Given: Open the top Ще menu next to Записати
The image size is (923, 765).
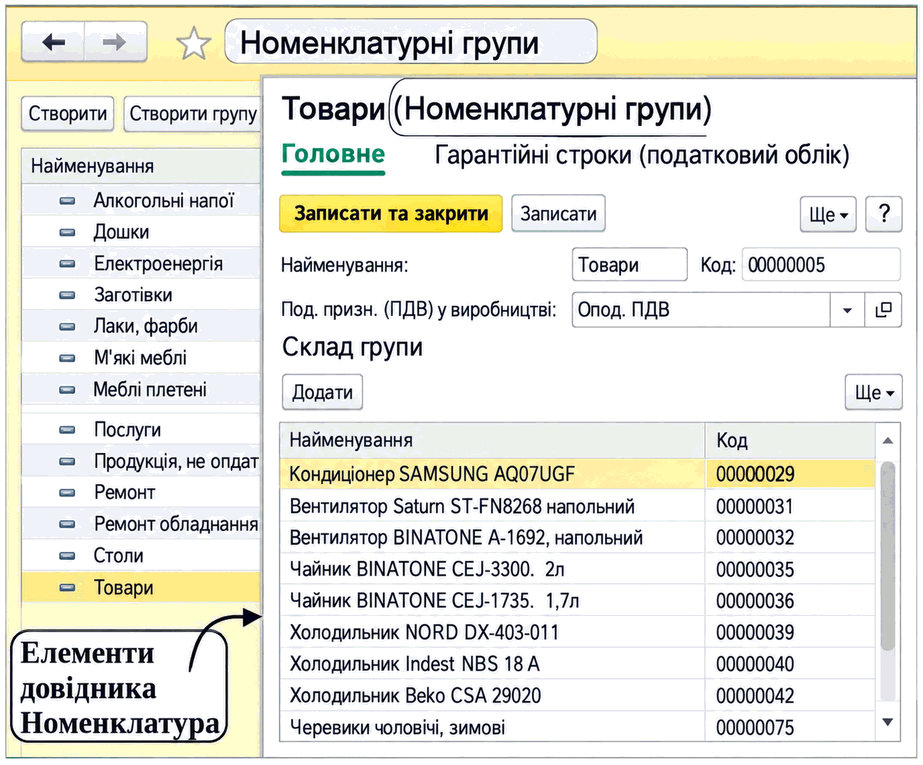Looking at the screenshot, I should [x=828, y=214].
